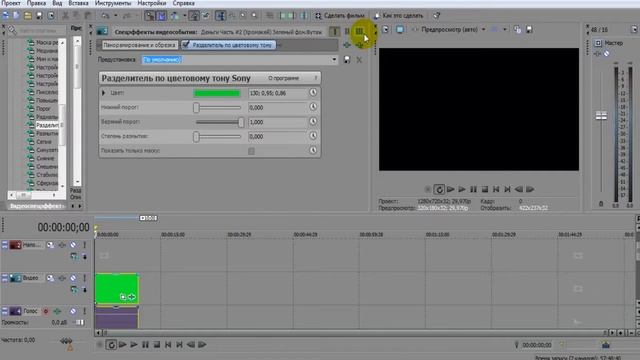Open the Предпросмотр (авто) quality dropdown
The width and height of the screenshot is (640, 360).
pos(484,29)
